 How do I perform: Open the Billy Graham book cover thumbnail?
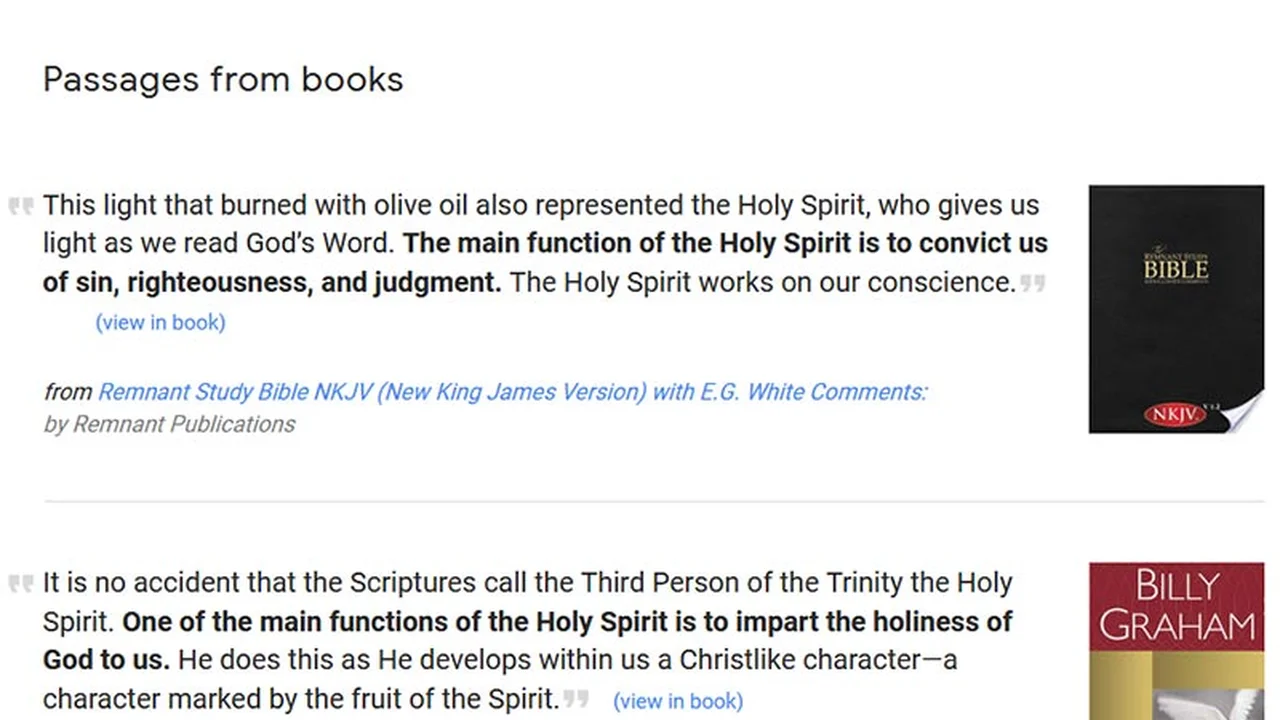click(1176, 640)
